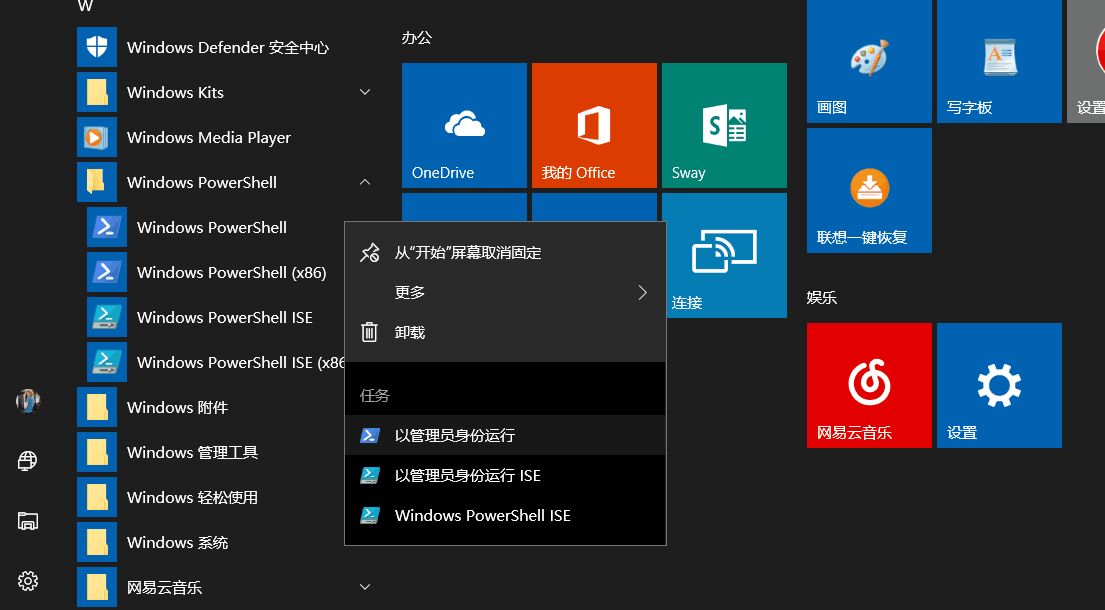
Task: Collapse the Windows PowerShell folder chevron
Action: tap(365, 182)
